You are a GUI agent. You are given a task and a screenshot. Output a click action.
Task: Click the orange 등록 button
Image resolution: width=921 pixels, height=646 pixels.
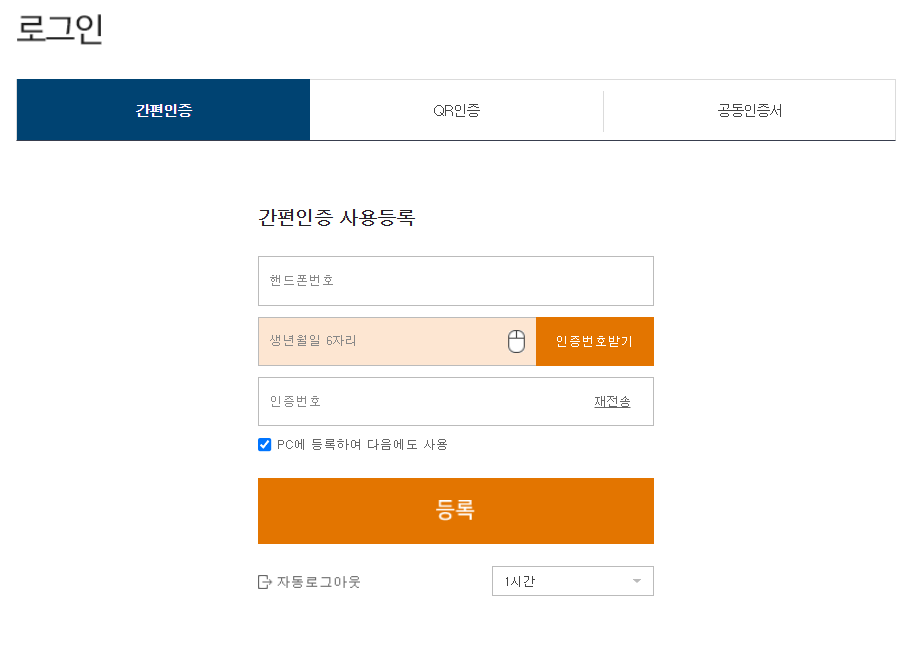[x=456, y=510]
